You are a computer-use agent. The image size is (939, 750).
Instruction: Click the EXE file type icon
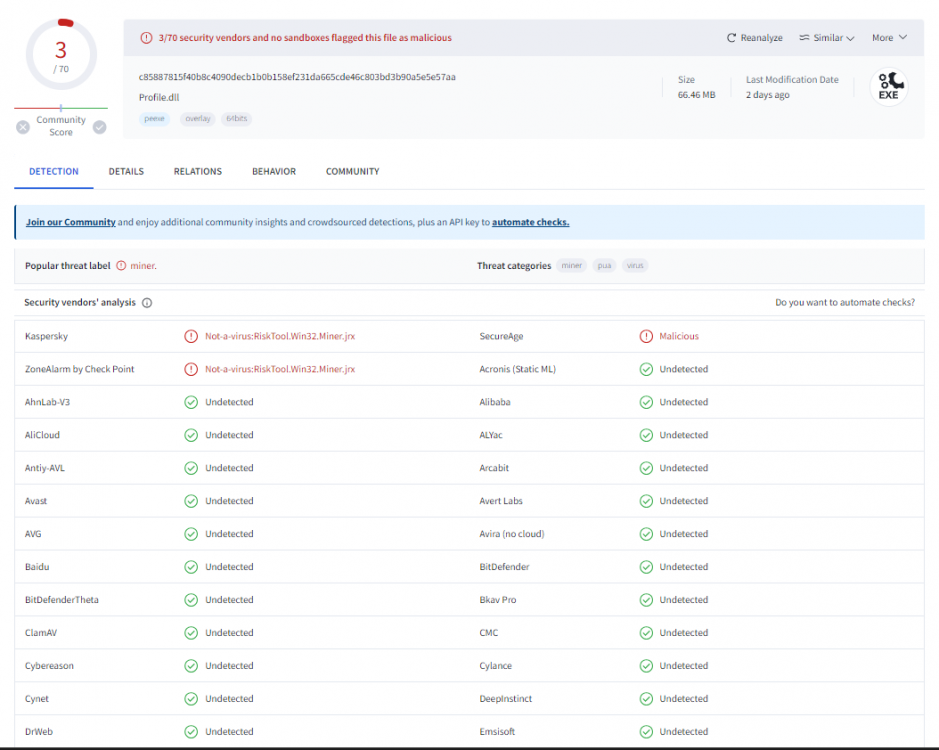888,87
